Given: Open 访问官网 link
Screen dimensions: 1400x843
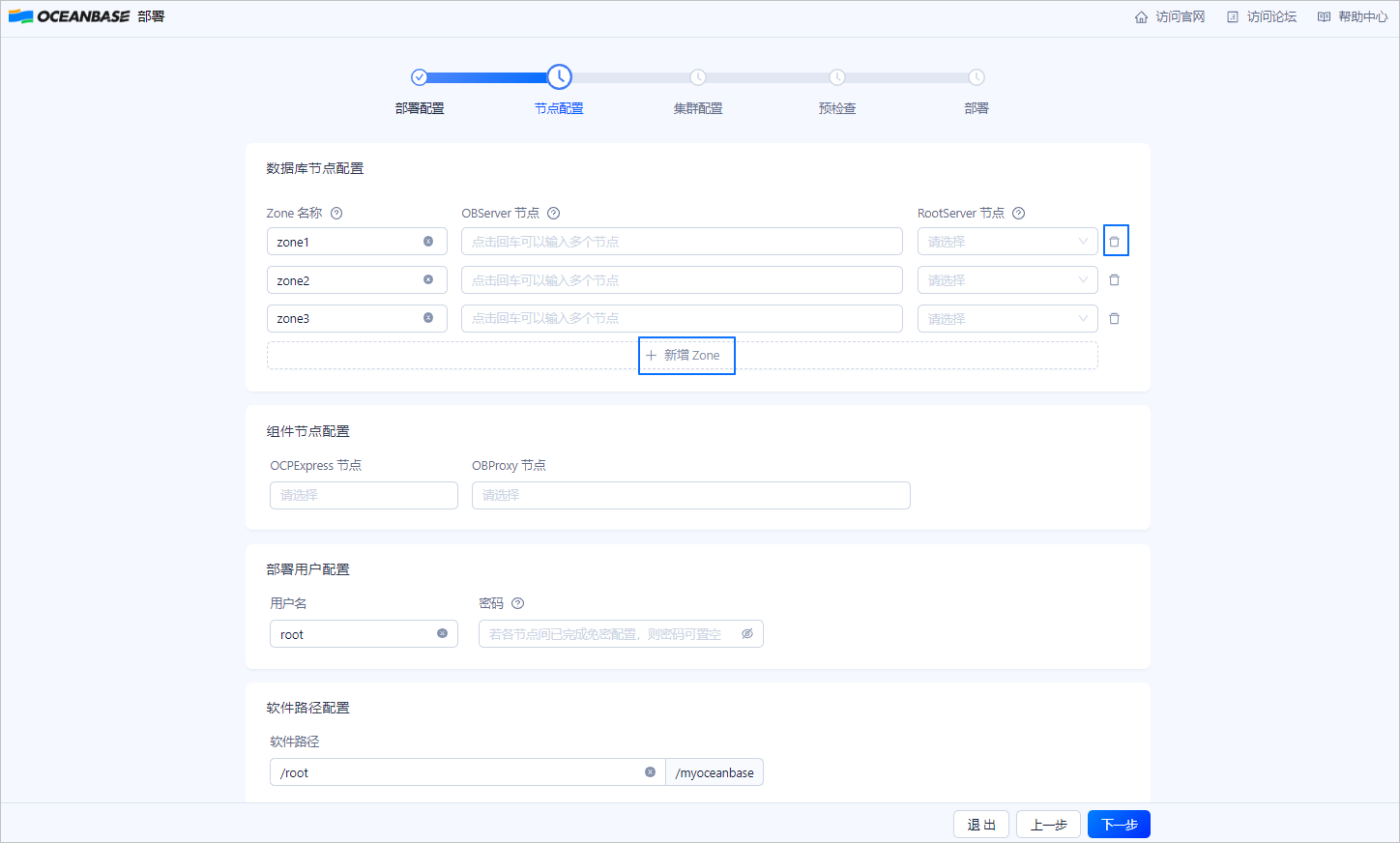Looking at the screenshot, I should pos(1170,16).
